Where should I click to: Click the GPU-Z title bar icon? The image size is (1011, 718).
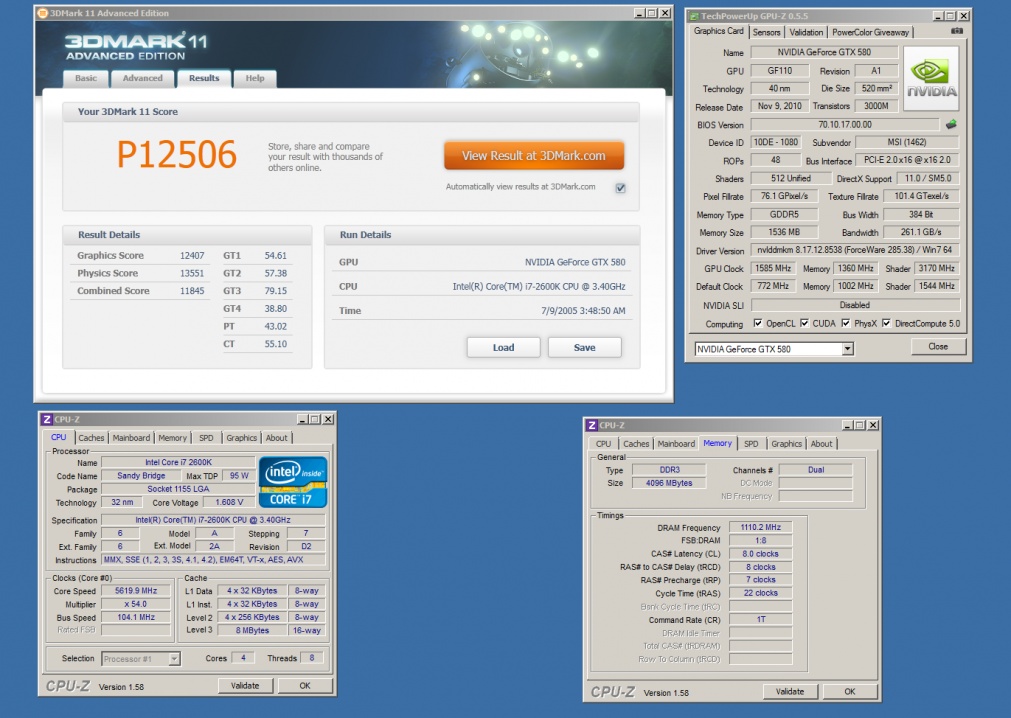click(692, 16)
